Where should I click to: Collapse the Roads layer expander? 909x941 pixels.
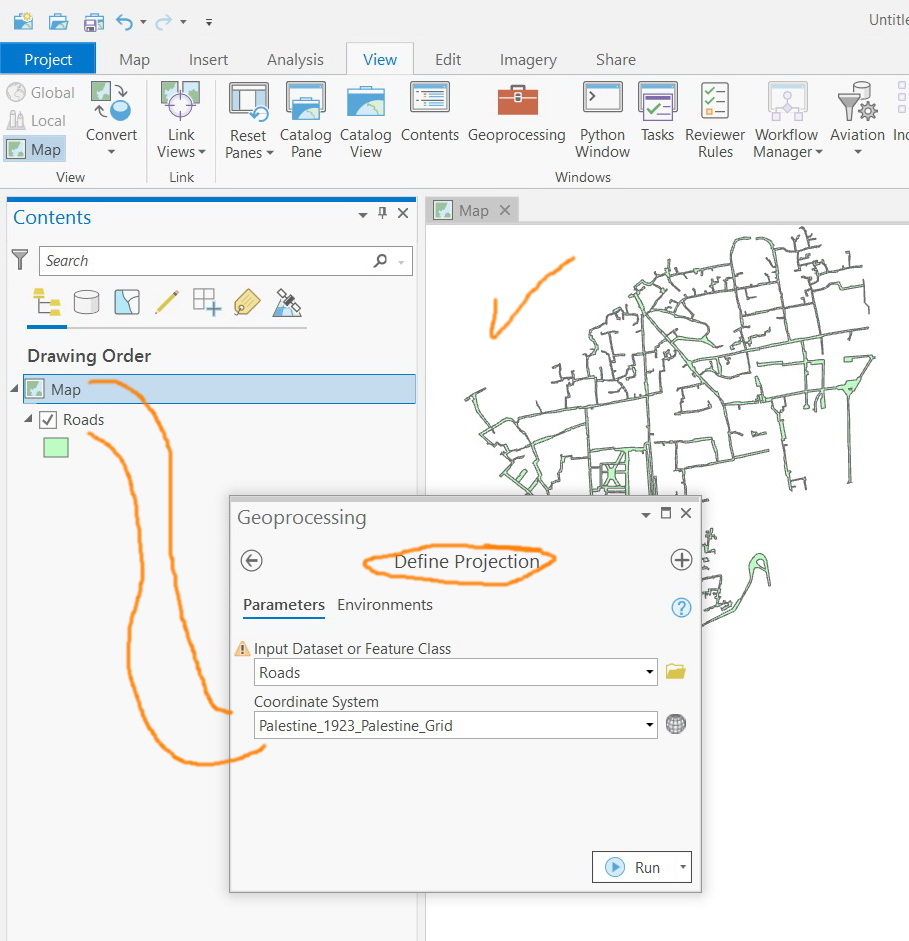point(28,418)
